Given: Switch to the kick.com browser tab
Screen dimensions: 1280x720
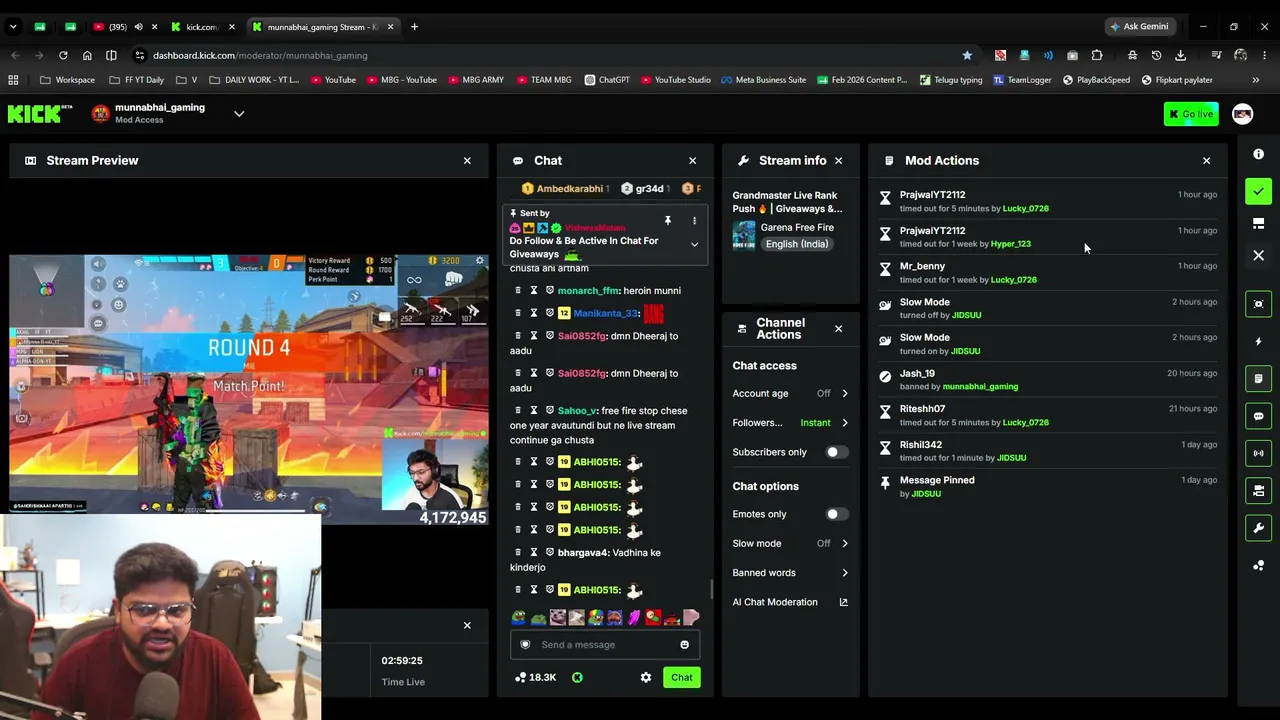Looking at the screenshot, I should click(x=201, y=27).
